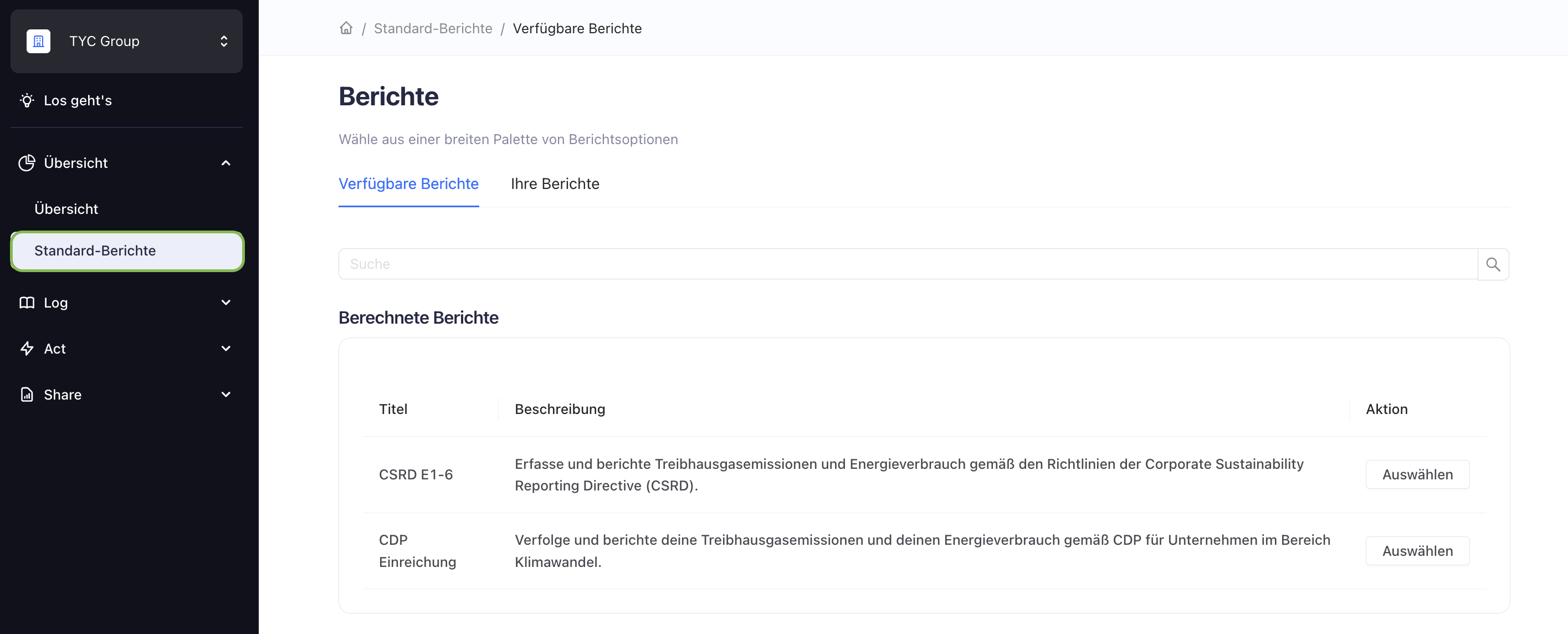Collapse the Übersicht section chevron
The height and width of the screenshot is (634, 1568).
[226, 162]
